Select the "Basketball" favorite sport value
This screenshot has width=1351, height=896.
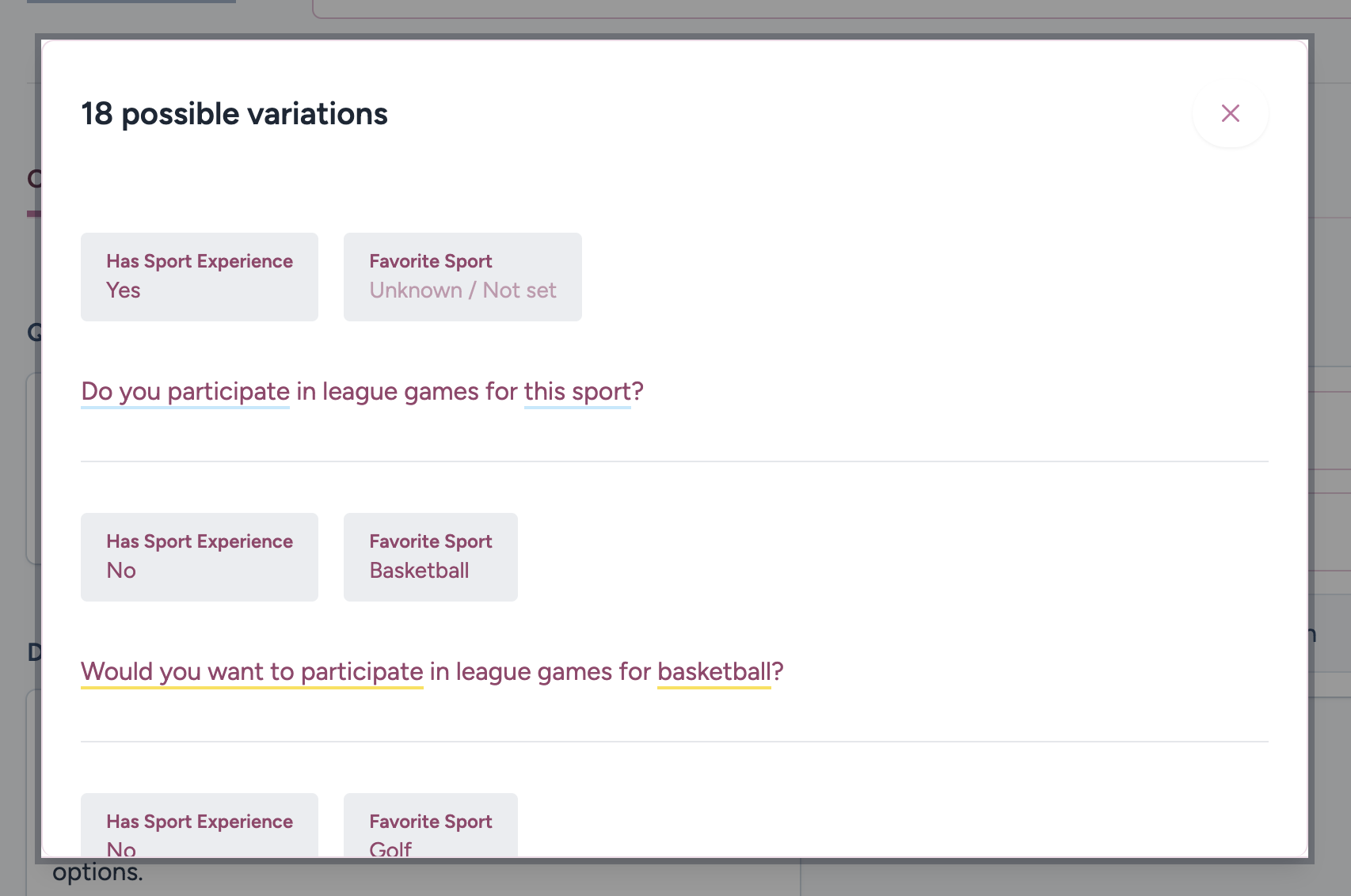[419, 571]
